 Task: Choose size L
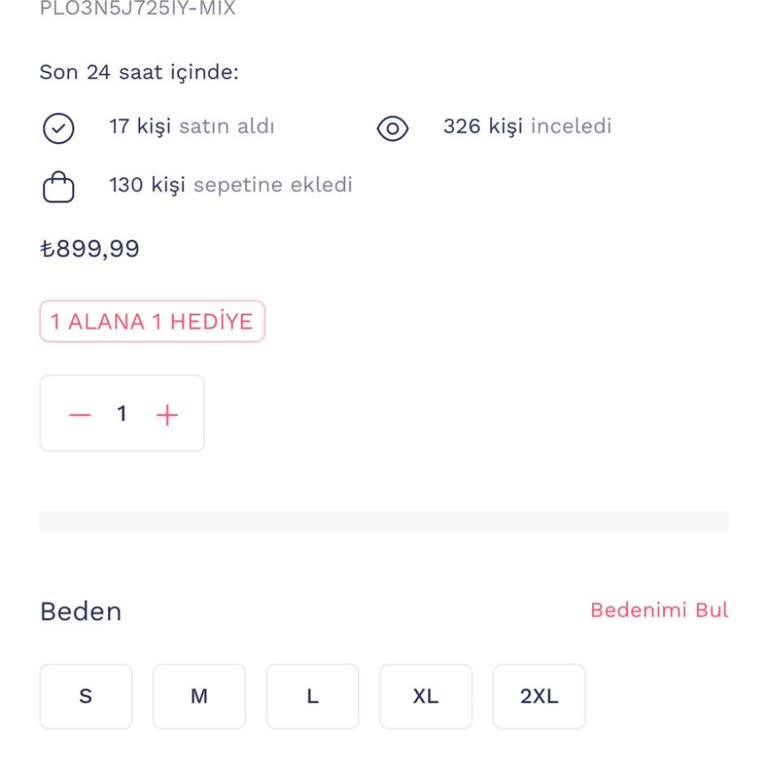312,696
